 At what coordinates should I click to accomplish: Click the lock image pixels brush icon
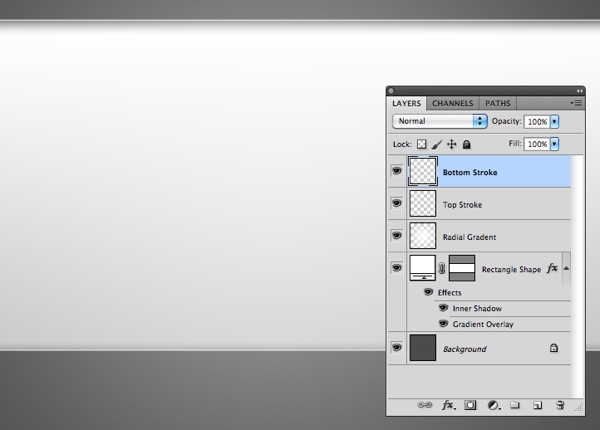(x=437, y=144)
